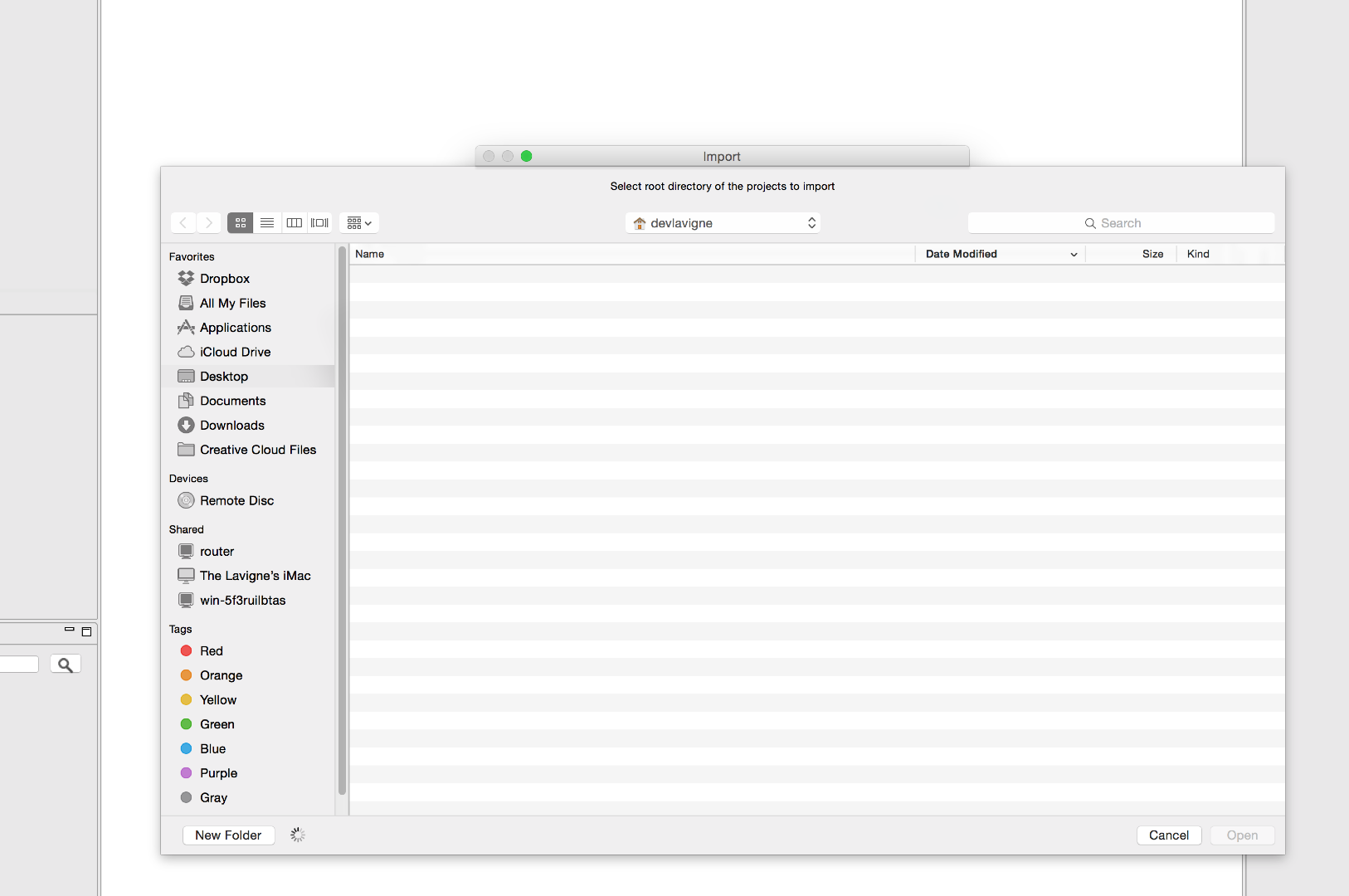This screenshot has height=896, width=1349.
Task: Maximize the background panel with square icon
Action: click(x=86, y=631)
